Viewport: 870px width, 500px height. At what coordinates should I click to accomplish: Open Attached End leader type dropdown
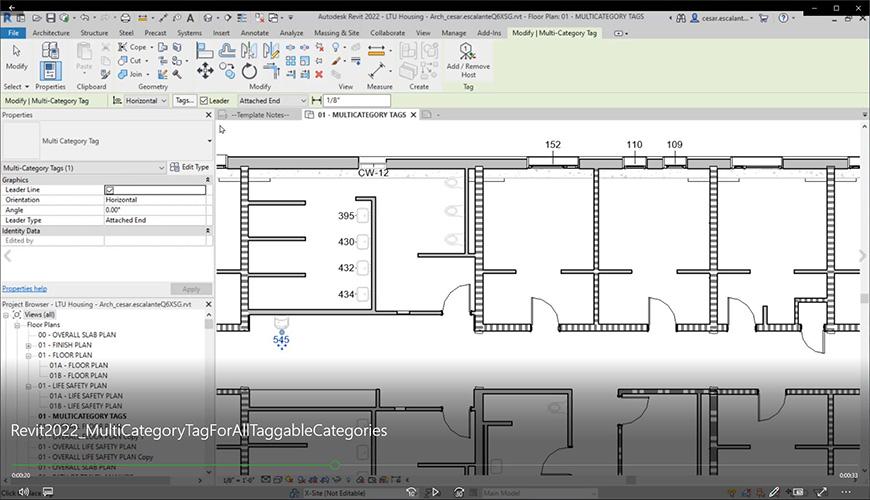coord(272,100)
